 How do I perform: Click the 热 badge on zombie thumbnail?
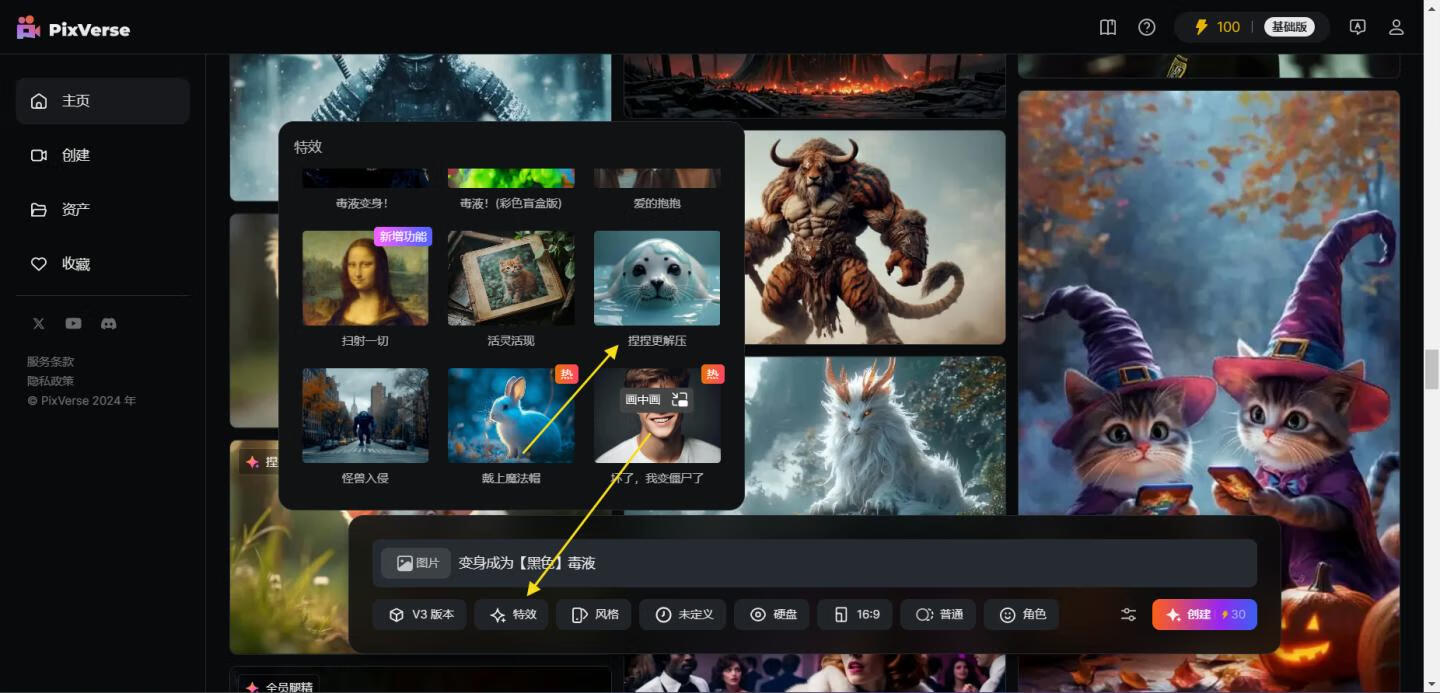[713, 374]
